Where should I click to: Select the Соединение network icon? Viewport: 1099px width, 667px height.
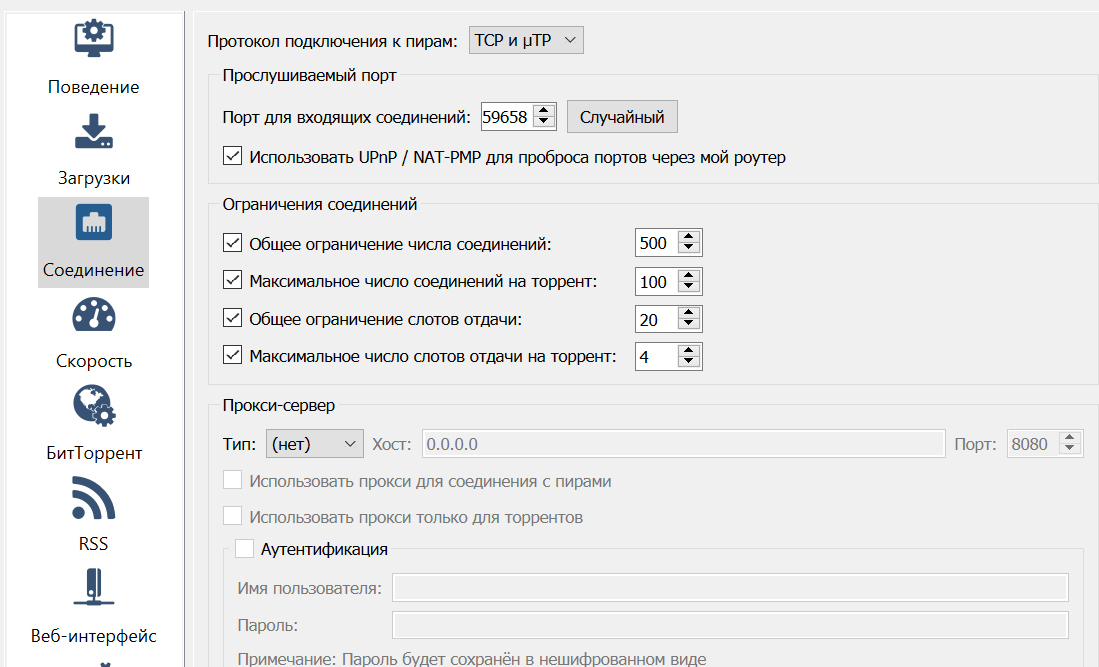[x=94, y=223]
